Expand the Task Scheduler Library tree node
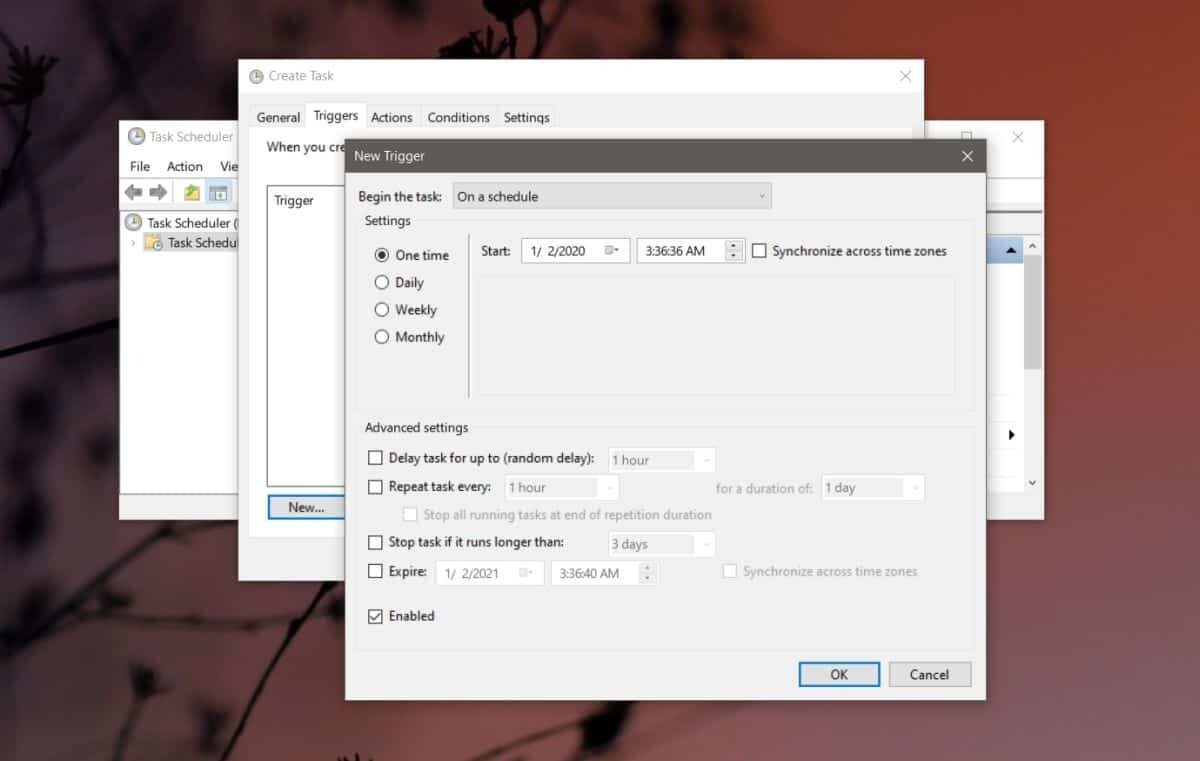 click(x=131, y=242)
